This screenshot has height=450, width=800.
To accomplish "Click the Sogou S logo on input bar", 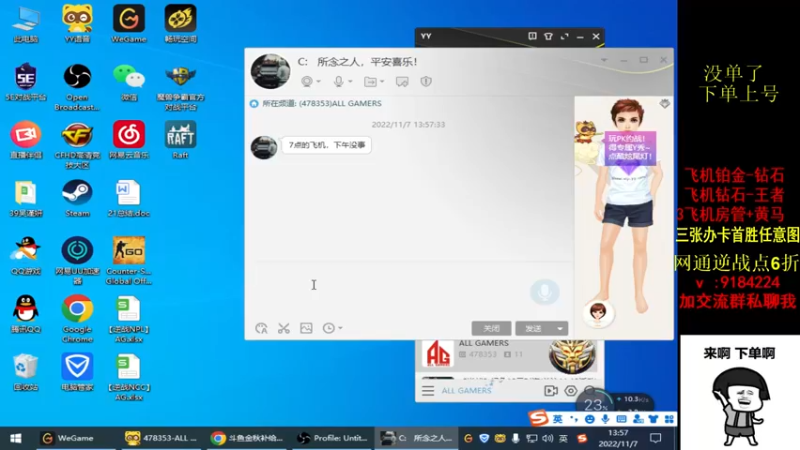I will [539, 418].
